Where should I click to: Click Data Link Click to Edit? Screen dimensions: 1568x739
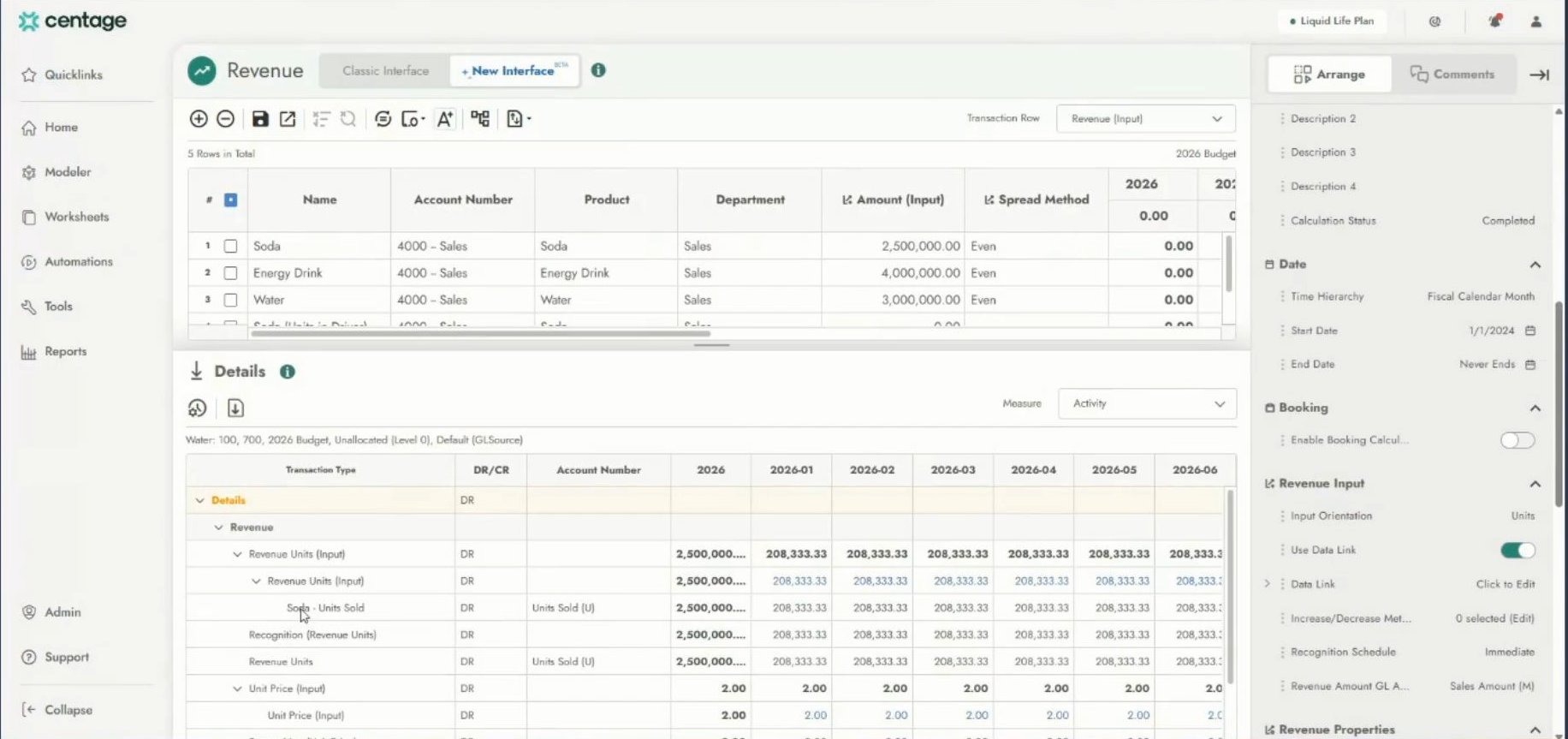point(1505,584)
